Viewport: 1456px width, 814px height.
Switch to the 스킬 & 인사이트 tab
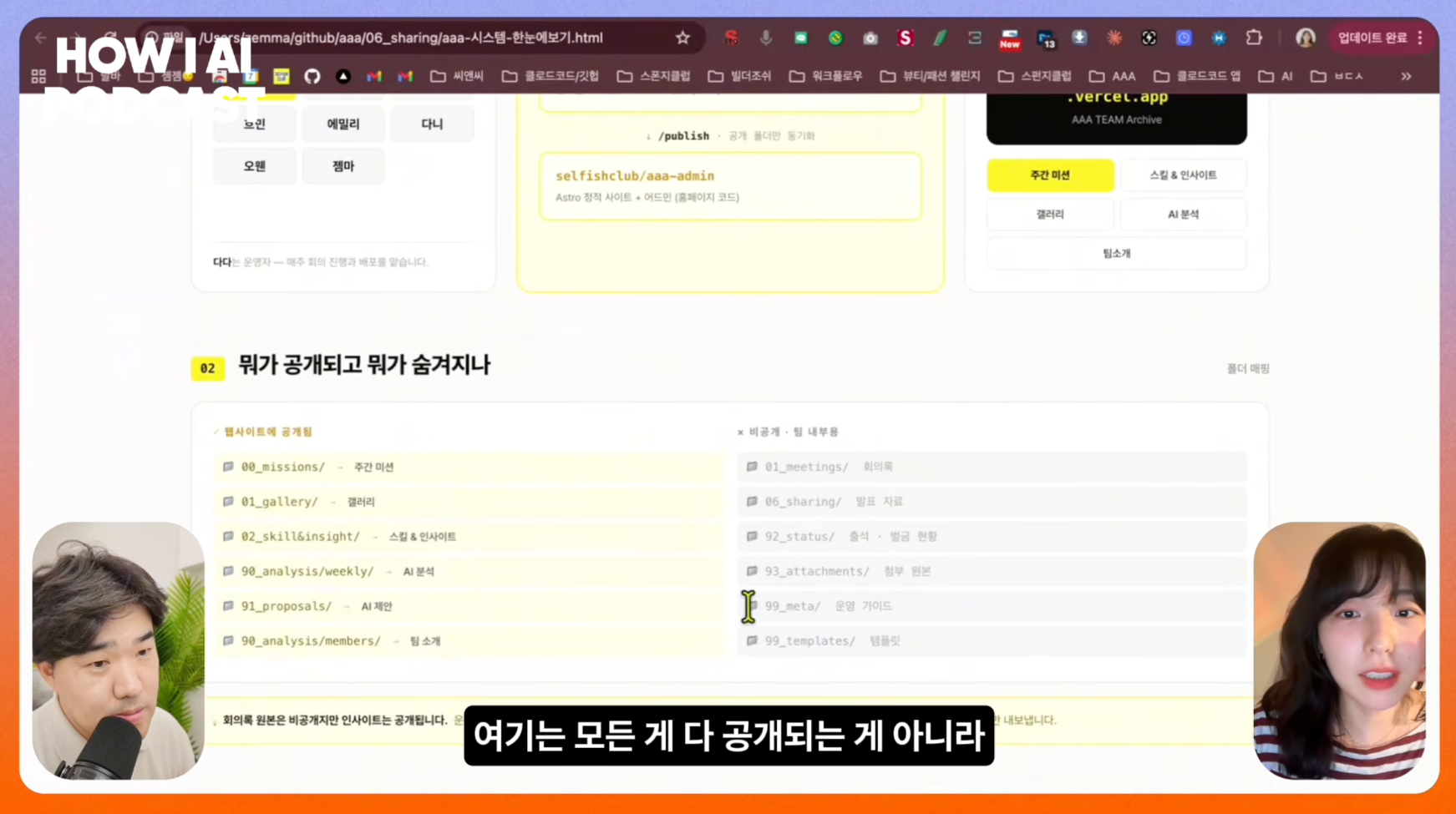[x=1183, y=175]
